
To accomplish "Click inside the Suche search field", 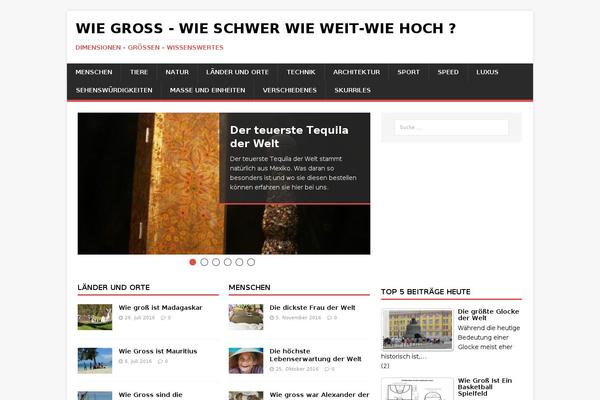I will click(x=452, y=127).
